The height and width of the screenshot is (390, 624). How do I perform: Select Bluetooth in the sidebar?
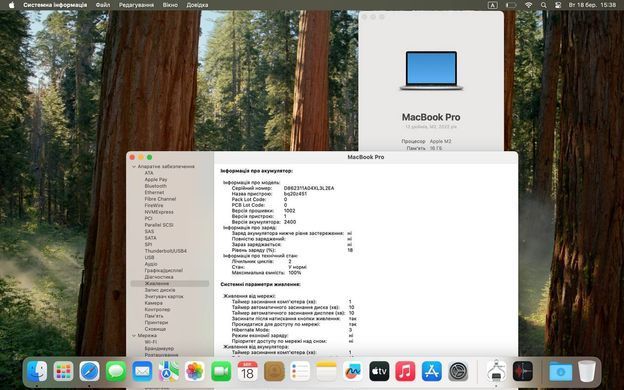pos(156,186)
